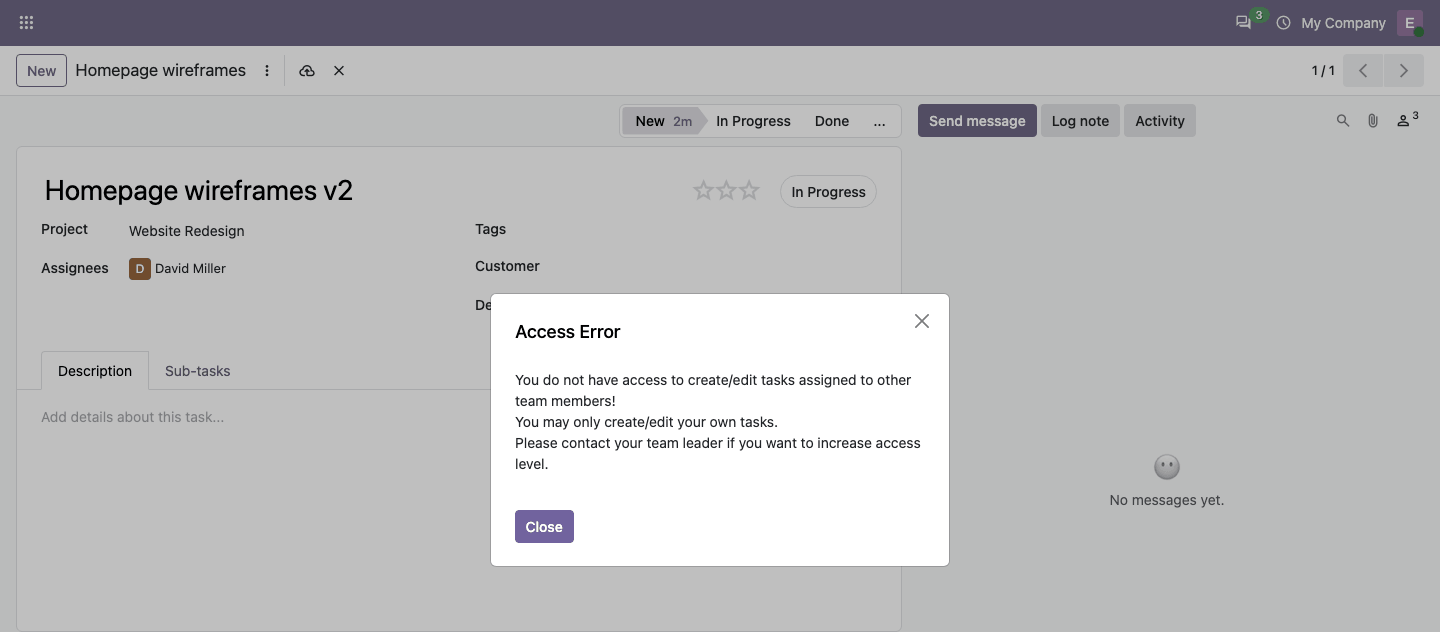Open the followers icon showing 3
The image size is (1440, 632).
tap(1407, 120)
